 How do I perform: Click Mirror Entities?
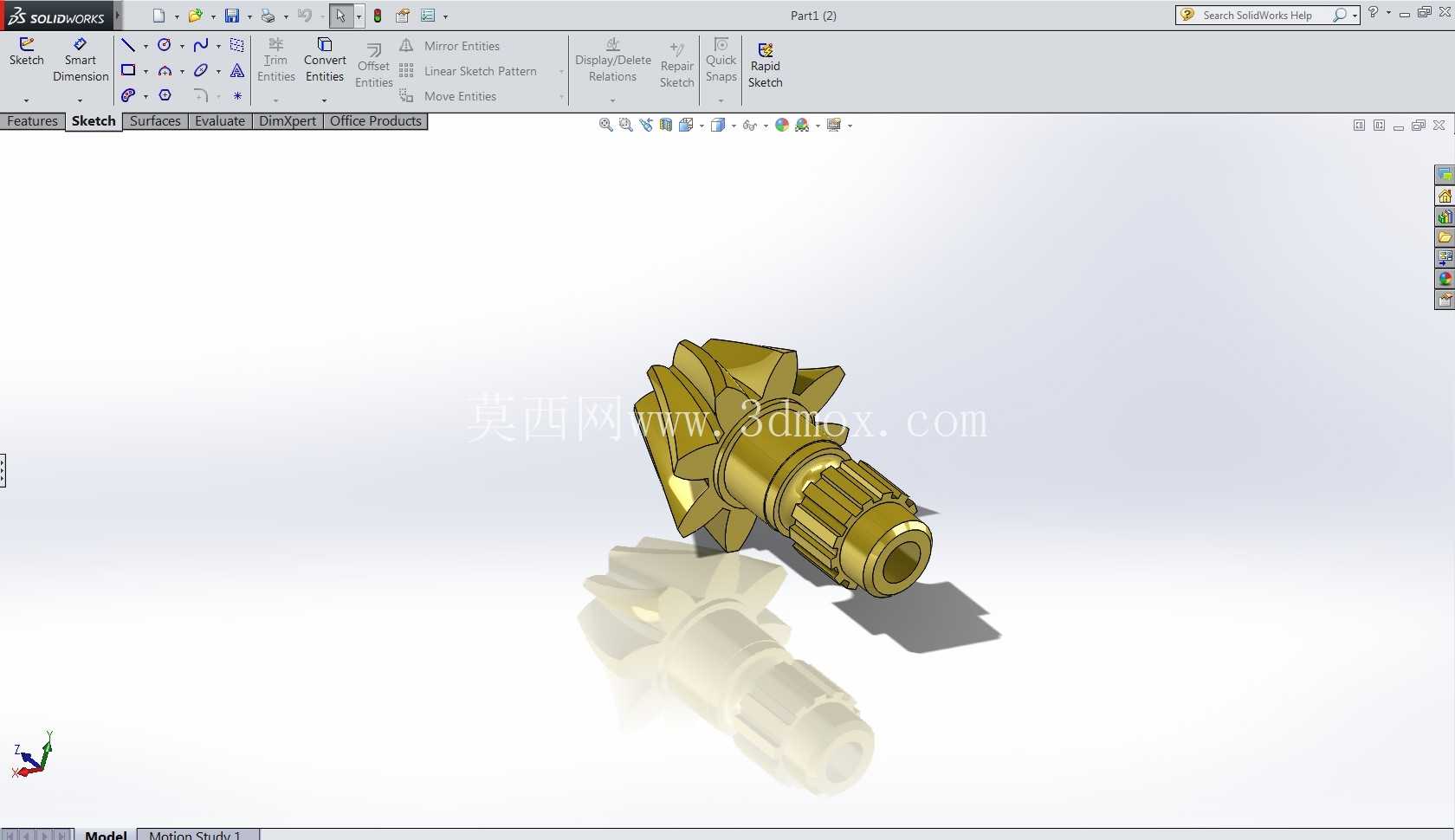pos(449,46)
